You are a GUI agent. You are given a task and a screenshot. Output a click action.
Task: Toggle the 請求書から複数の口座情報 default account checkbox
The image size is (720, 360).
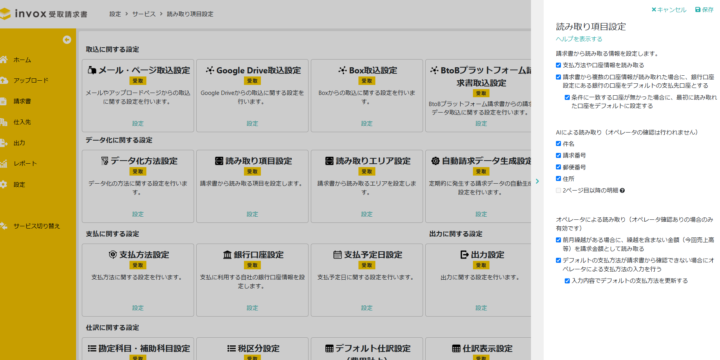pos(558,77)
